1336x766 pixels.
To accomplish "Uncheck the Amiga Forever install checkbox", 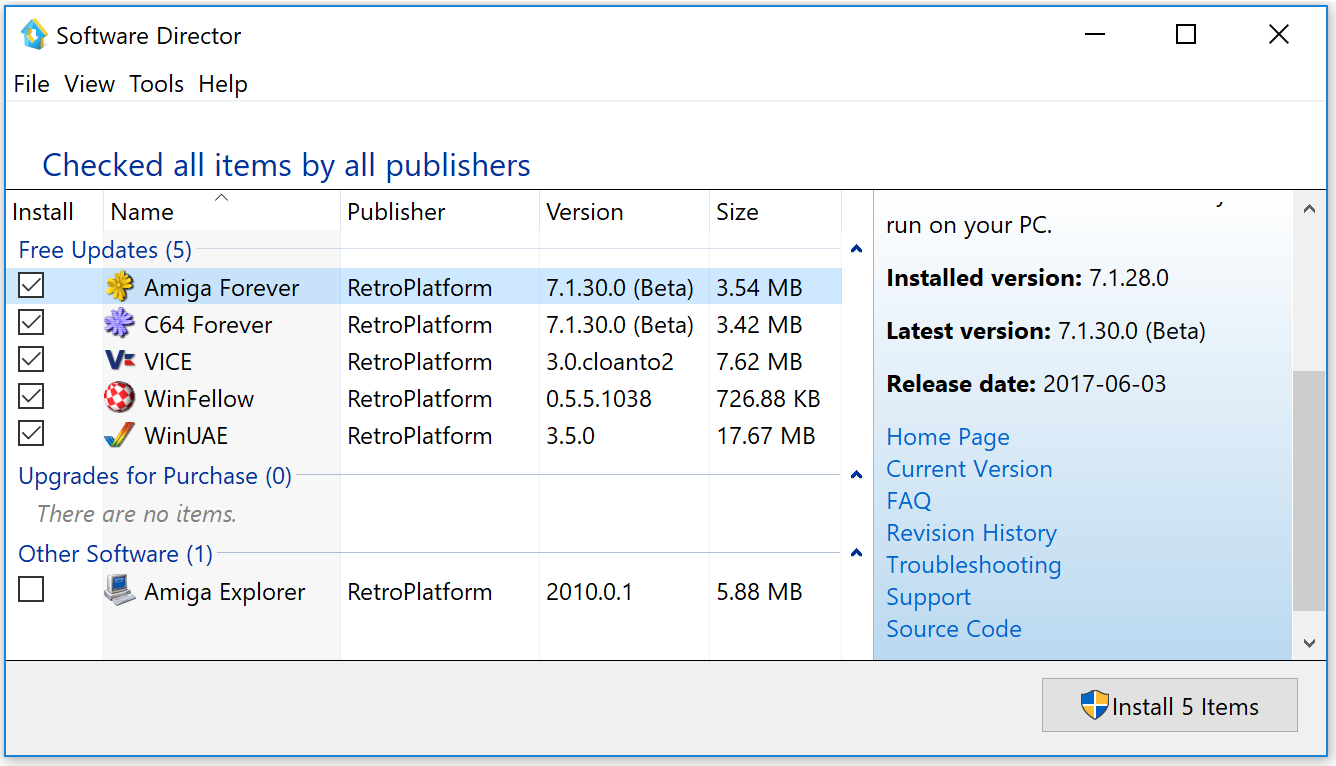I will 32,286.
